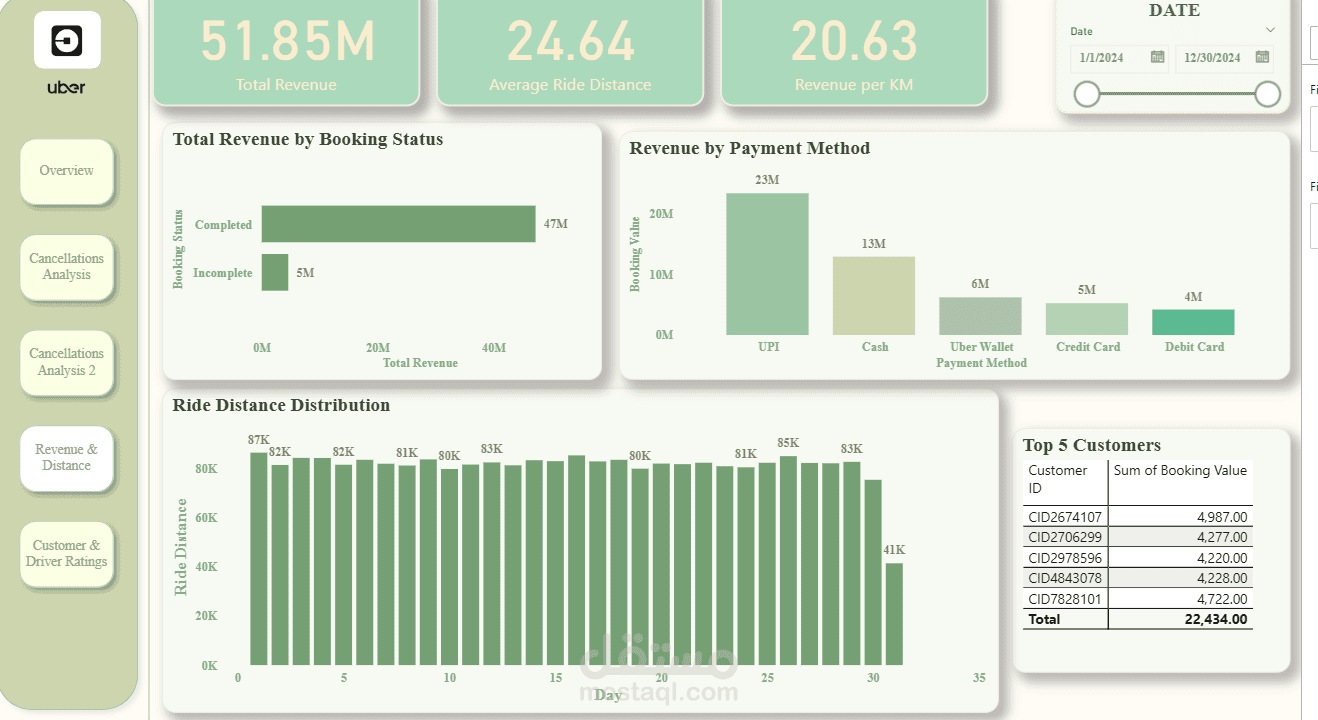The width and height of the screenshot is (1318, 720).
Task: Select the Average Ride Distance card
Action: point(570,50)
